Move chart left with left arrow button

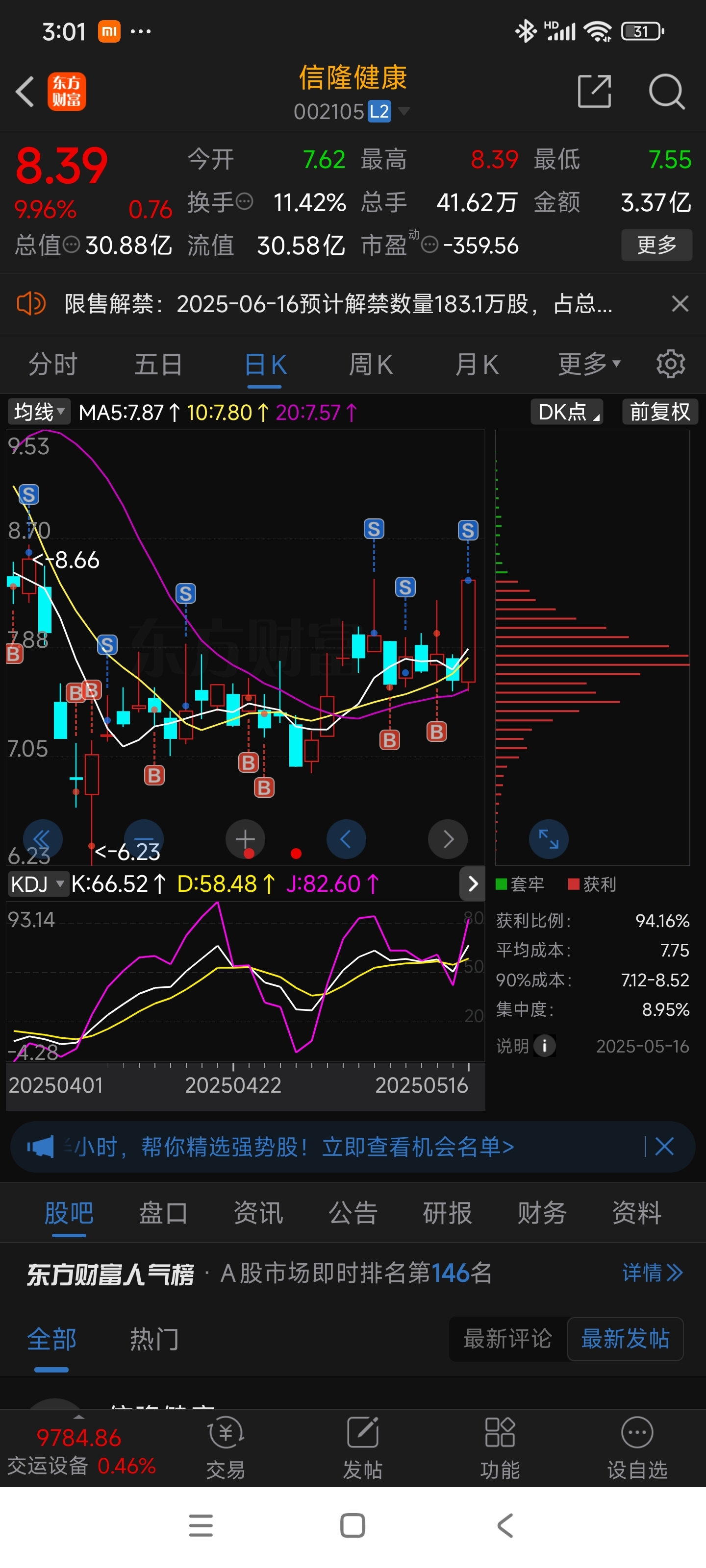pos(346,839)
